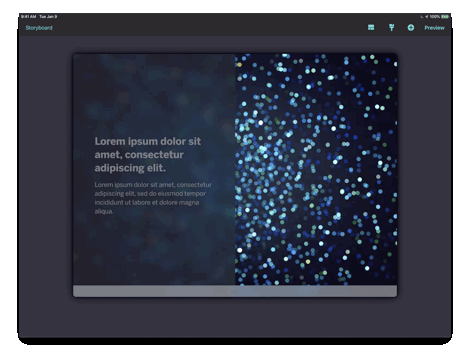
Task: Tap the battery icon in status bar
Action: pyautogui.click(x=445, y=16)
